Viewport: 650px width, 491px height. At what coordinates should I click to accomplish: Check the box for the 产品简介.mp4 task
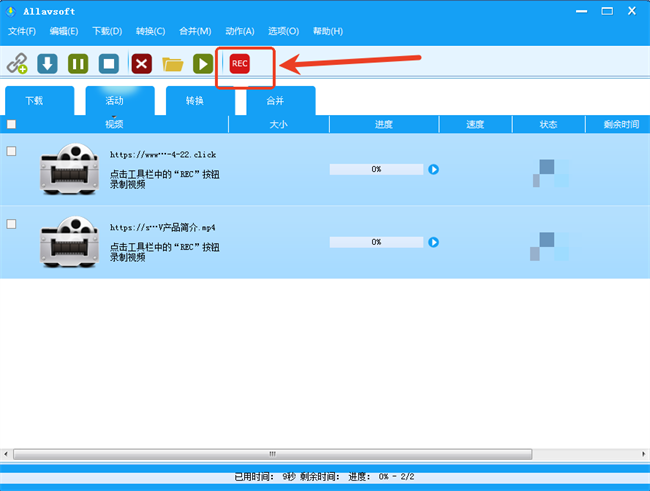coord(11,224)
